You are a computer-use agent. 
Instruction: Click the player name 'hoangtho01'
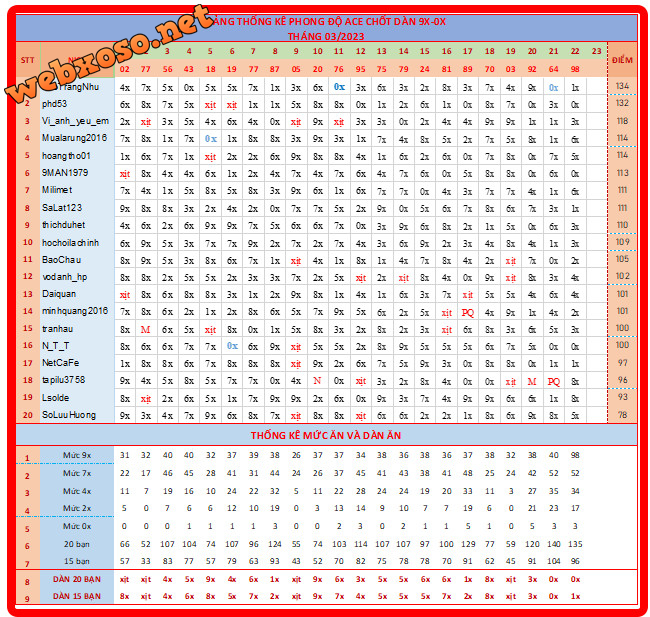(66, 156)
